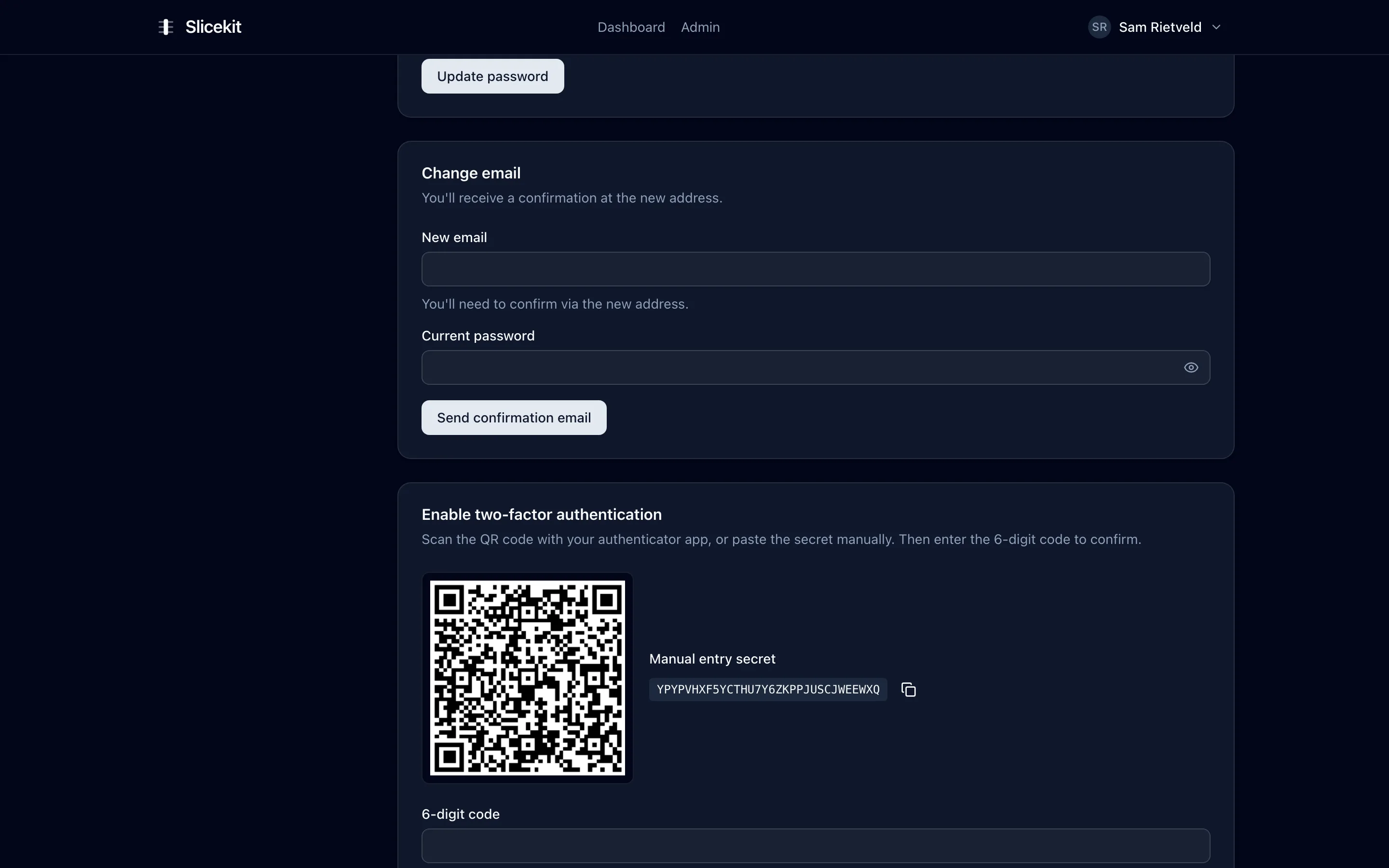Screen dimensions: 1389x868
Task: Click the Manual entry secret label
Action: coord(712,658)
